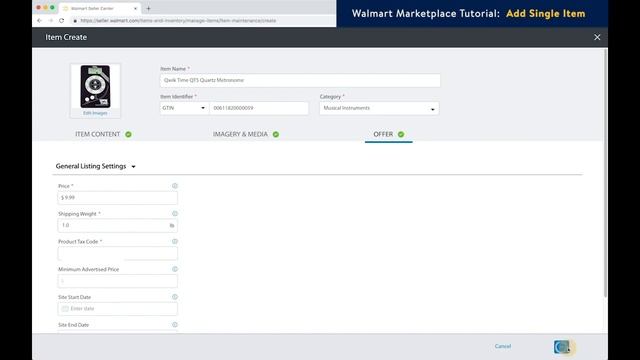Click the browser address bar URL
This screenshot has width=640, height=360.
click(x=178, y=20)
